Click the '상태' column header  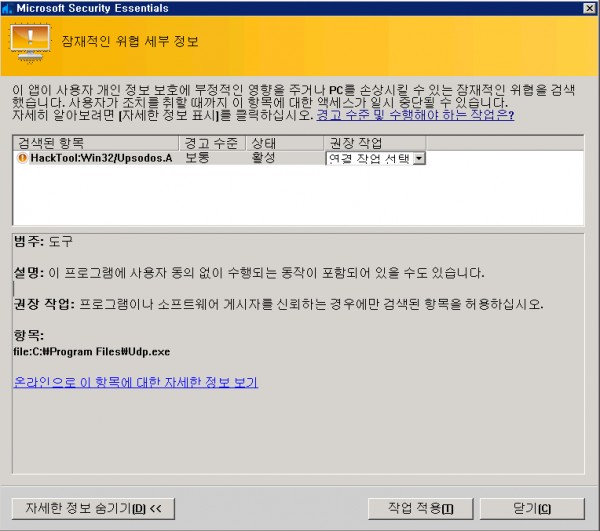pyautogui.click(x=285, y=143)
